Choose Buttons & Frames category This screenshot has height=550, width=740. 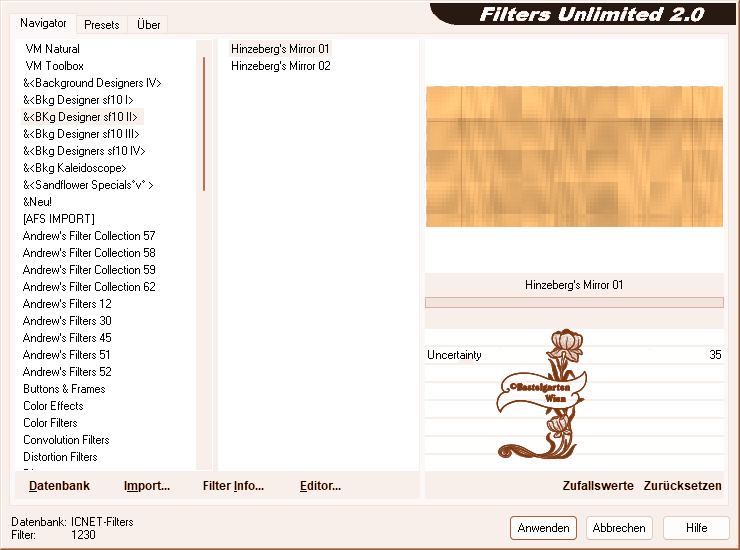tap(64, 389)
